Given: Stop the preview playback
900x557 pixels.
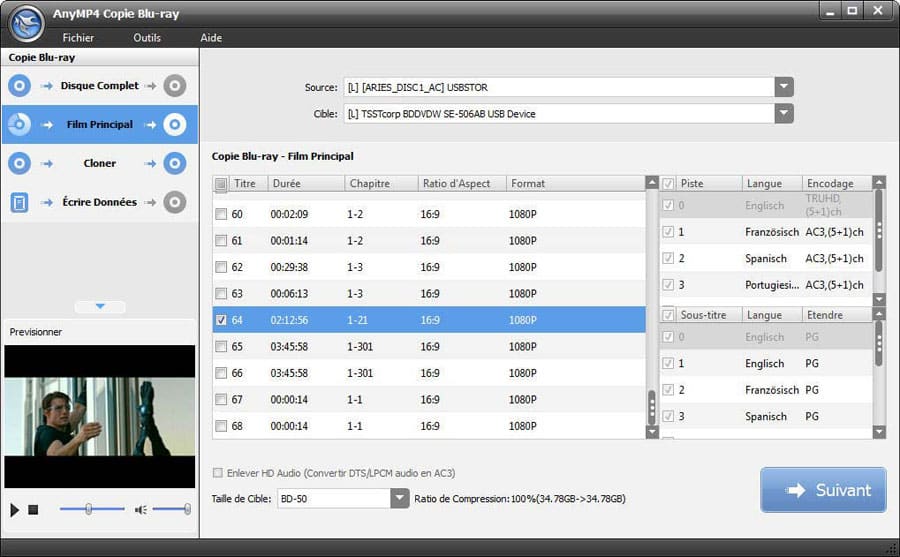Looking at the screenshot, I should (x=33, y=510).
